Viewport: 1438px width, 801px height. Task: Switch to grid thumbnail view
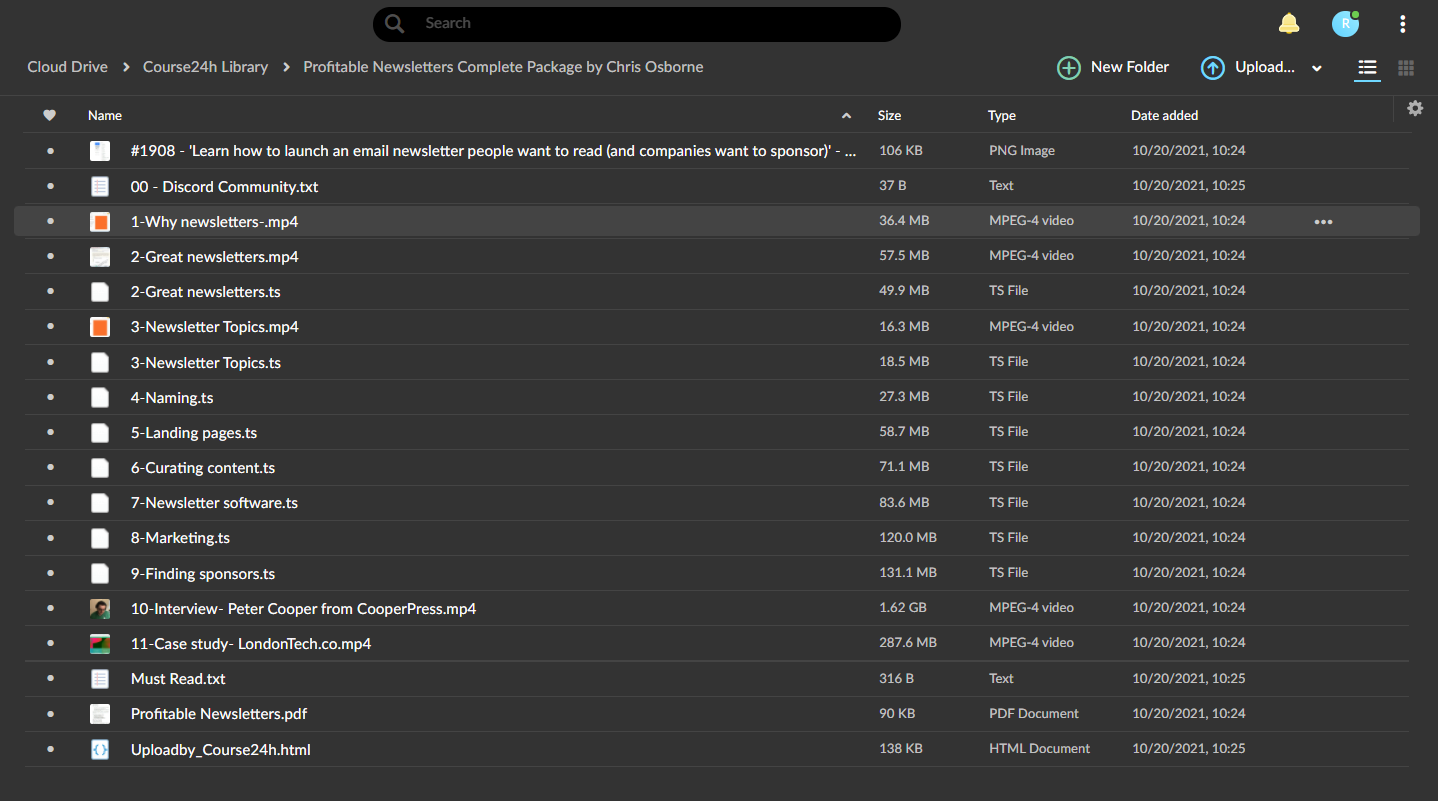tap(1406, 68)
